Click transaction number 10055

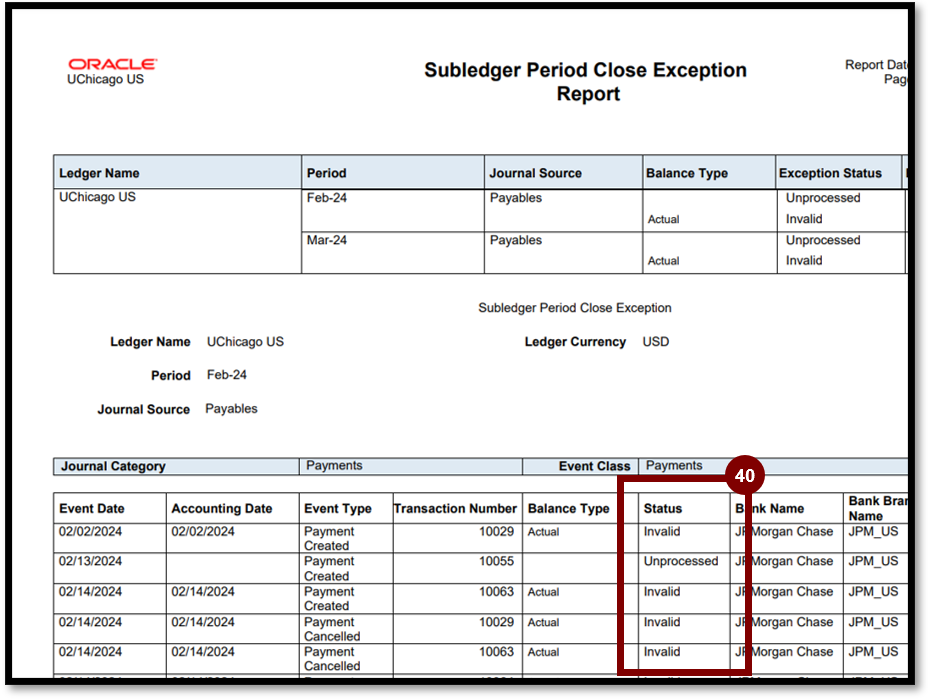(496, 561)
